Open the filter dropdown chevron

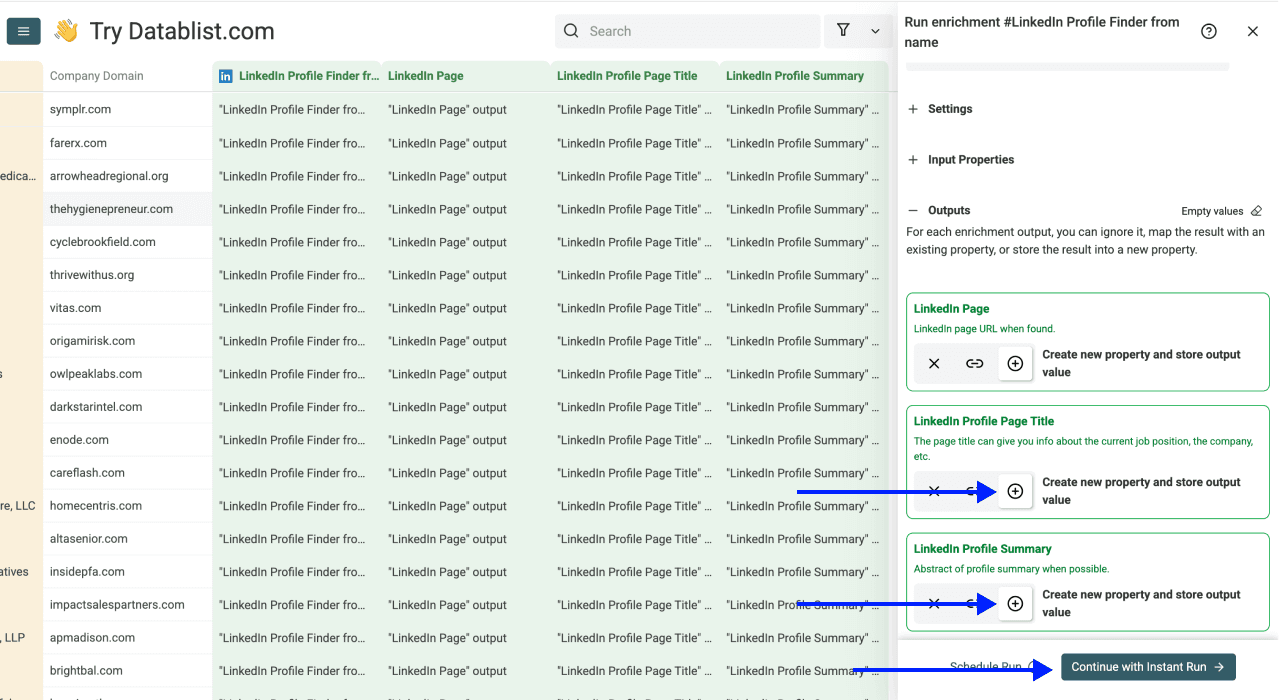pos(875,31)
